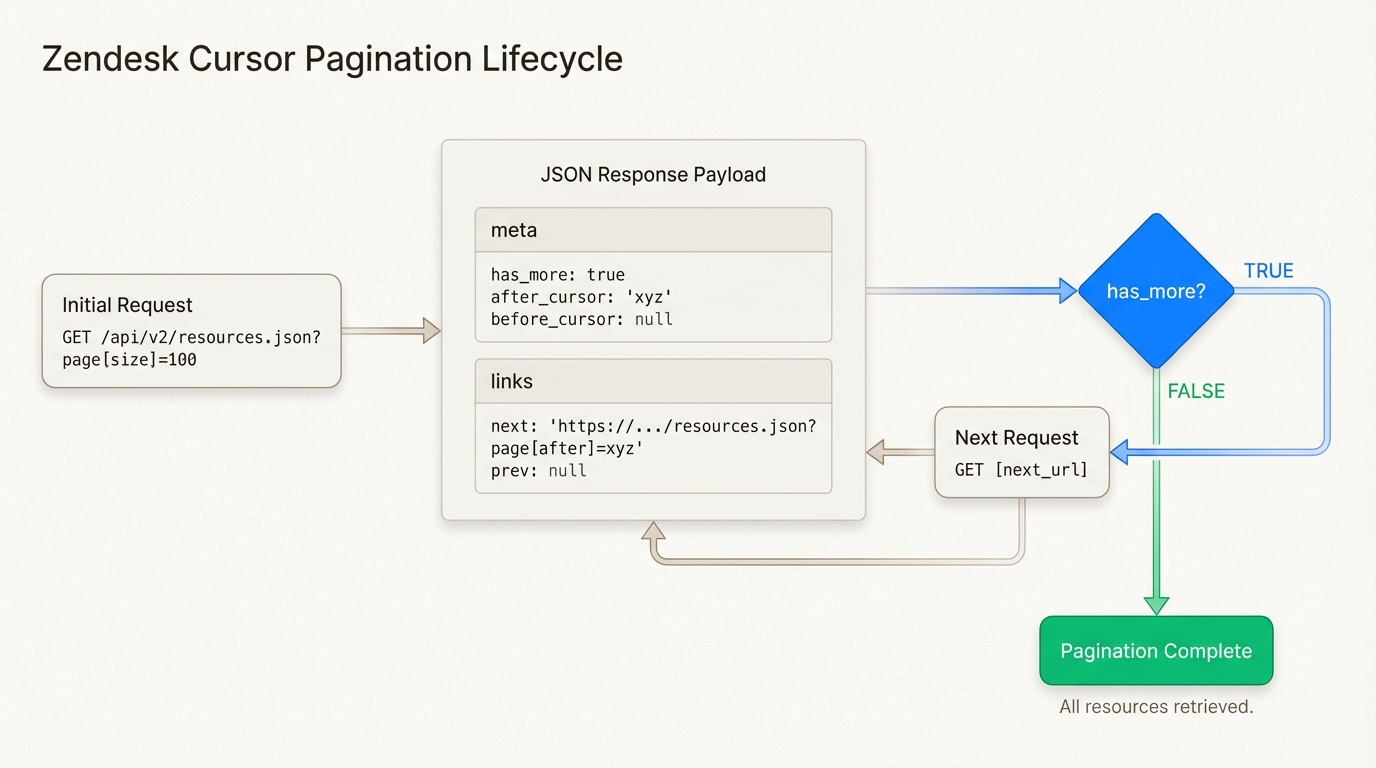Click the tan arrowhead pointing into JSON payload from Initial Request
Viewport: 1376px width, 768px height.
431,330
